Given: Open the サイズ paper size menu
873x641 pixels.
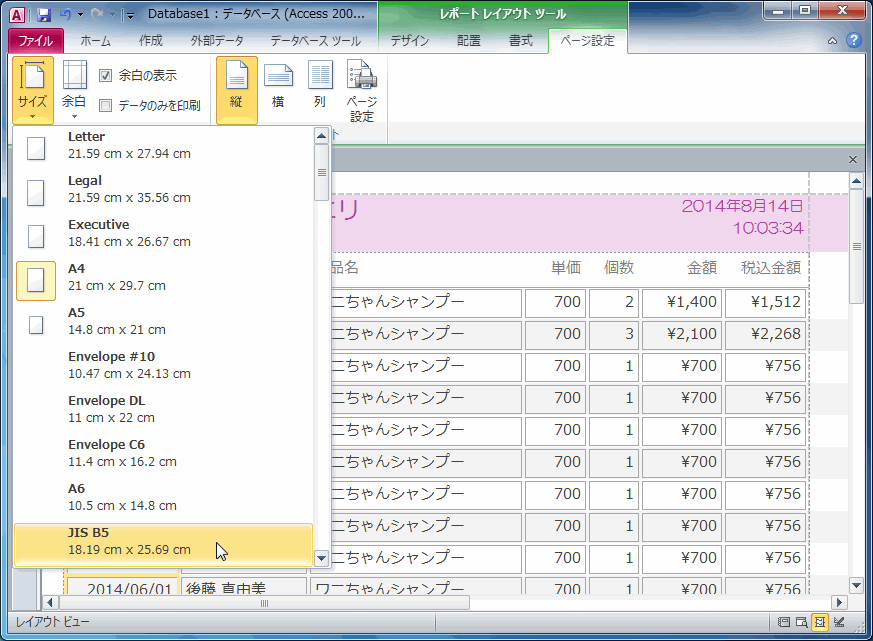Looking at the screenshot, I should pyautogui.click(x=33, y=90).
